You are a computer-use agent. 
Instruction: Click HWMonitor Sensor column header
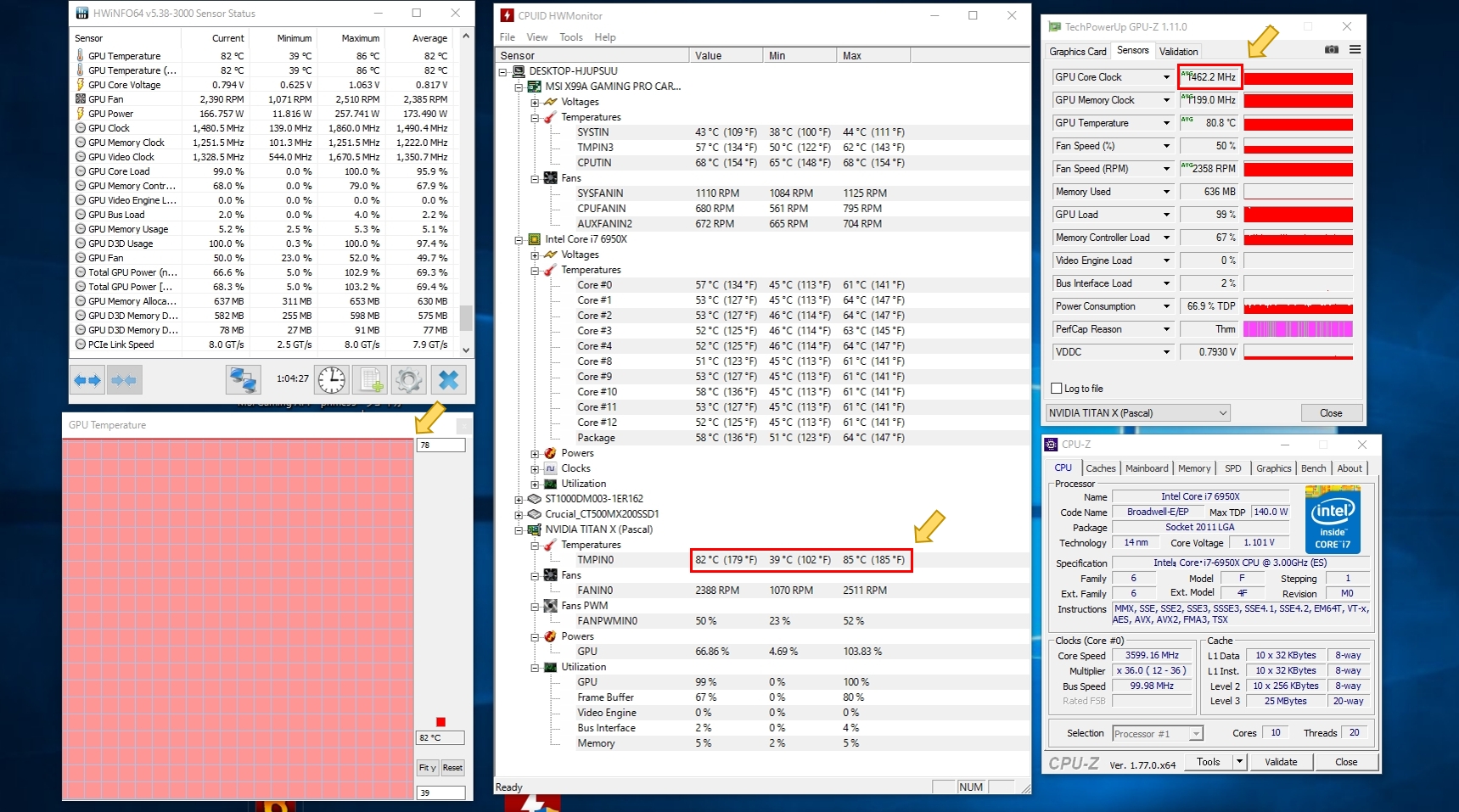593,56
